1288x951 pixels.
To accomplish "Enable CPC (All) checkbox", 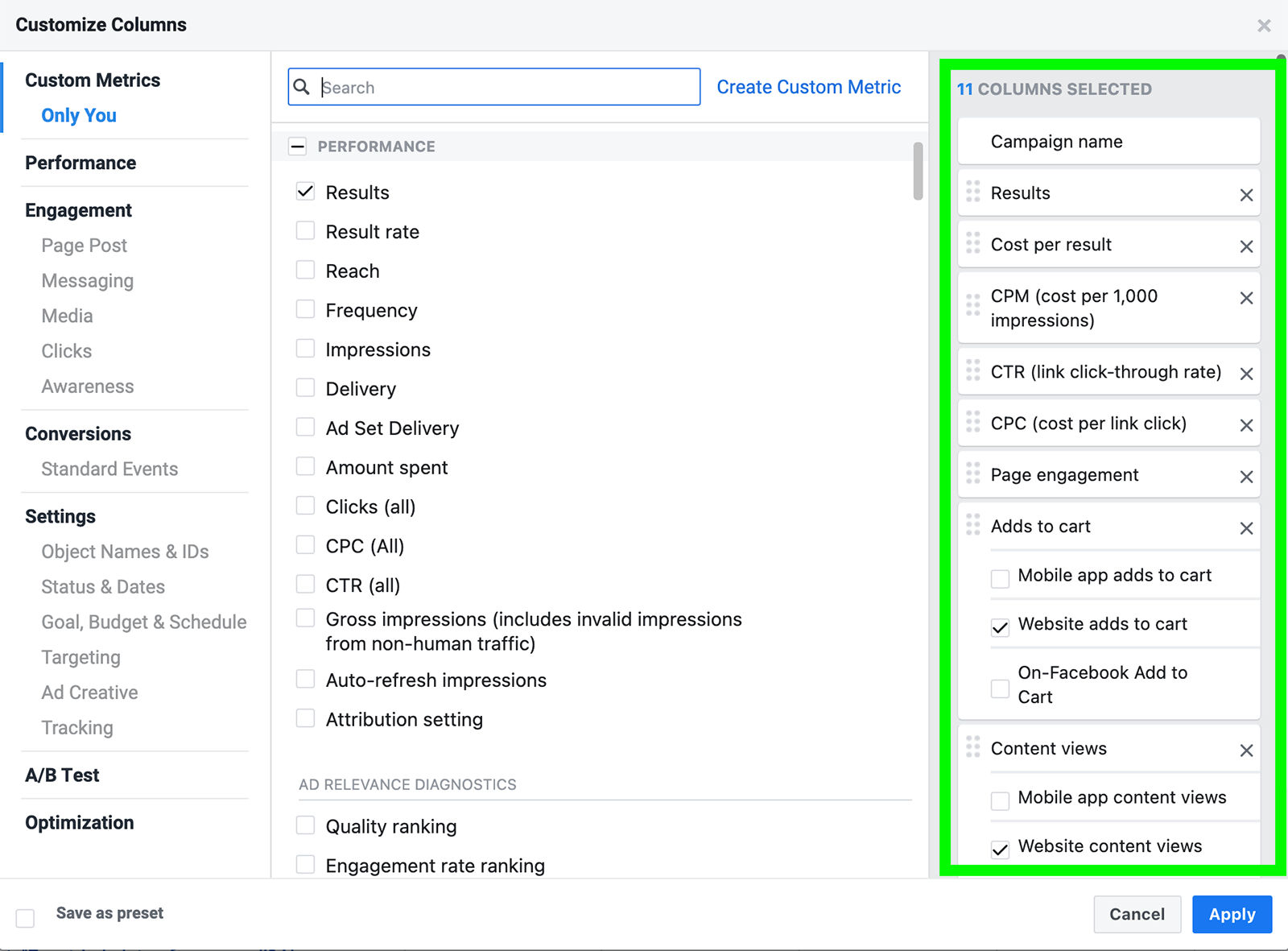I will coord(305,545).
